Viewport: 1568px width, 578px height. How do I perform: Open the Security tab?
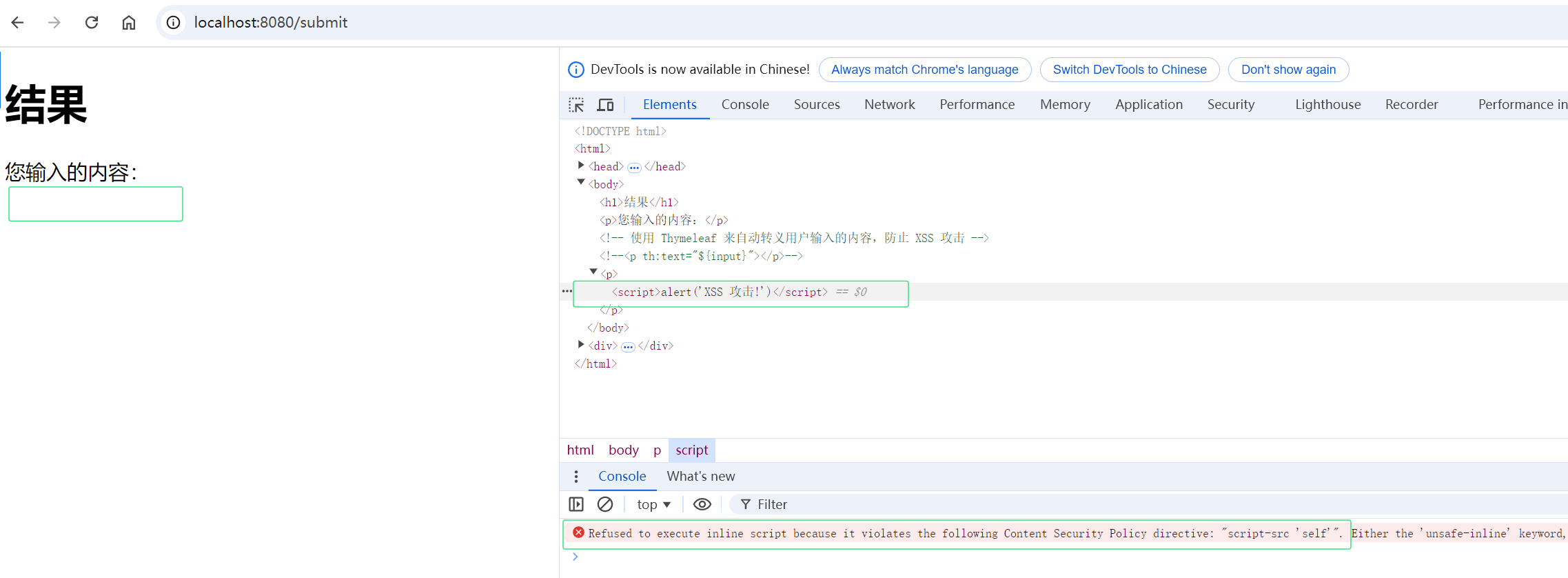click(1231, 105)
